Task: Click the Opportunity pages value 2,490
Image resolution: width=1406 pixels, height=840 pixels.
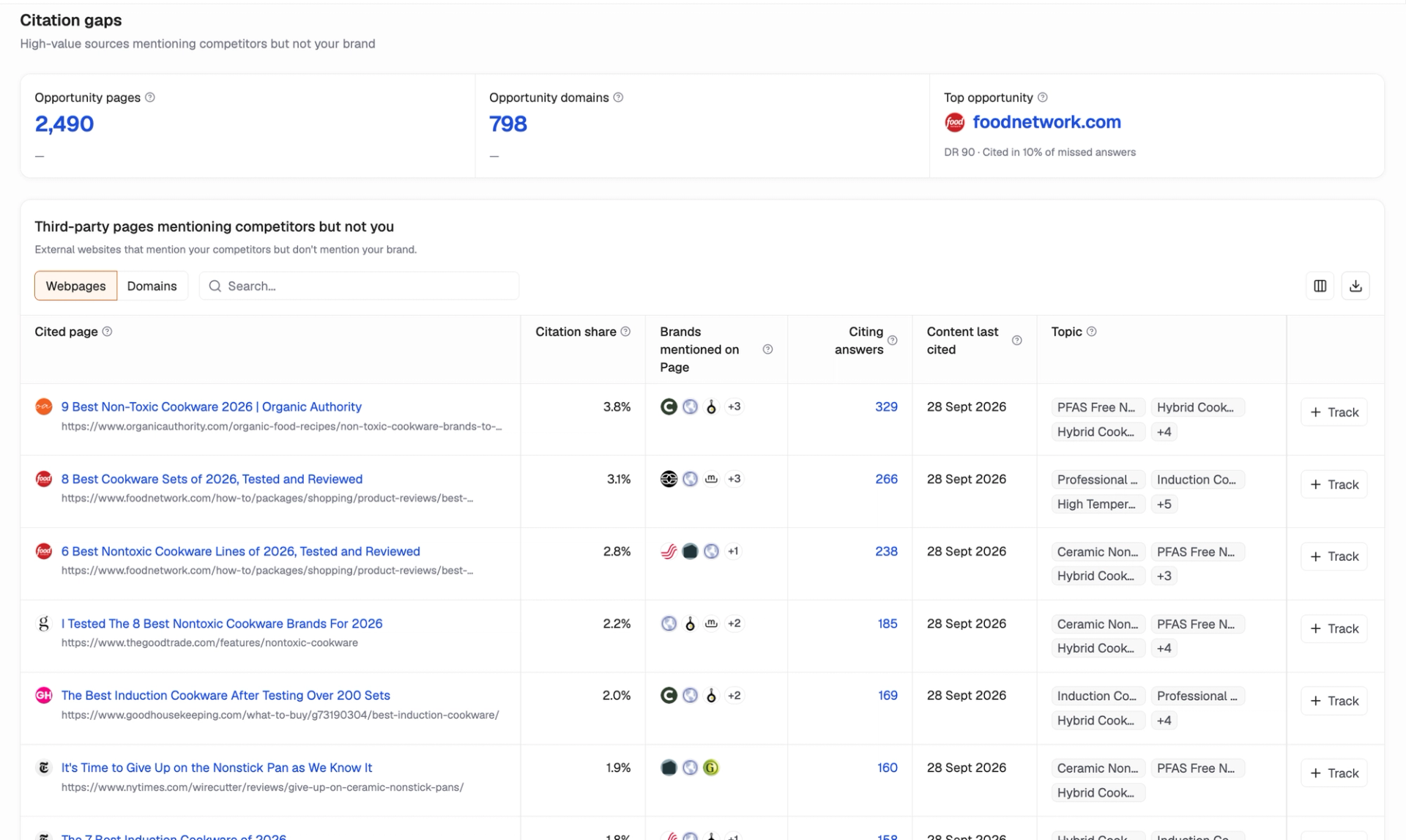Action: (64, 124)
